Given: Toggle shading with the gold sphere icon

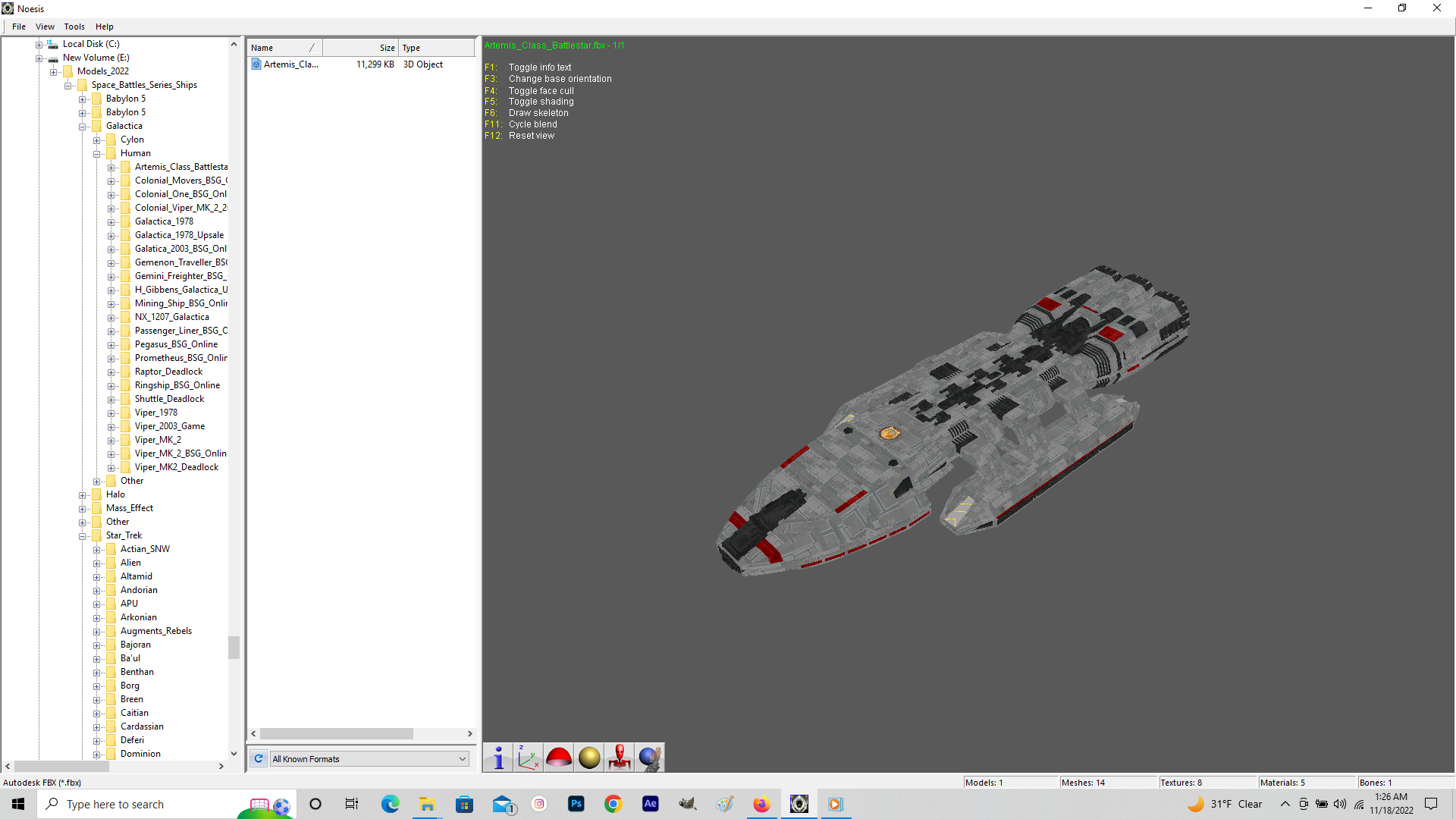Looking at the screenshot, I should [x=589, y=758].
